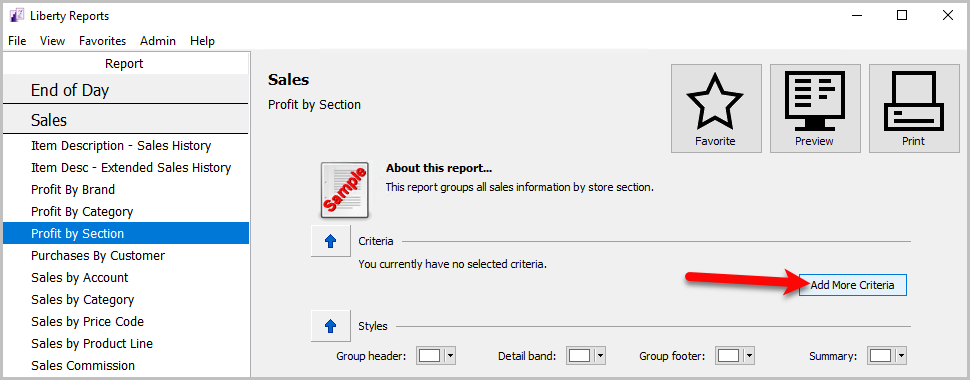This screenshot has height=380, width=970.
Task: Select Item Desc - Extended Sales History
Action: tap(126, 168)
